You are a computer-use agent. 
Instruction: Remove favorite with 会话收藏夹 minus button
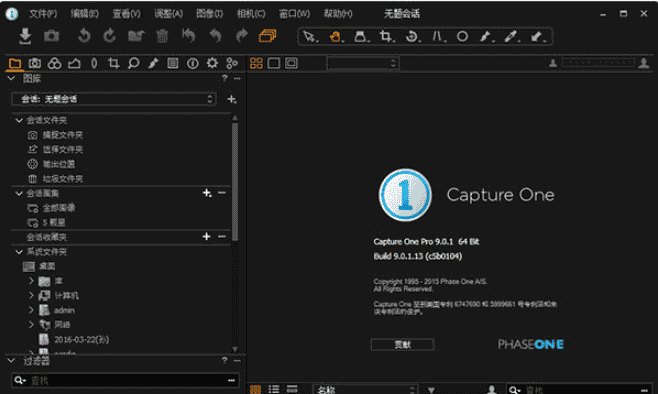click(x=222, y=237)
